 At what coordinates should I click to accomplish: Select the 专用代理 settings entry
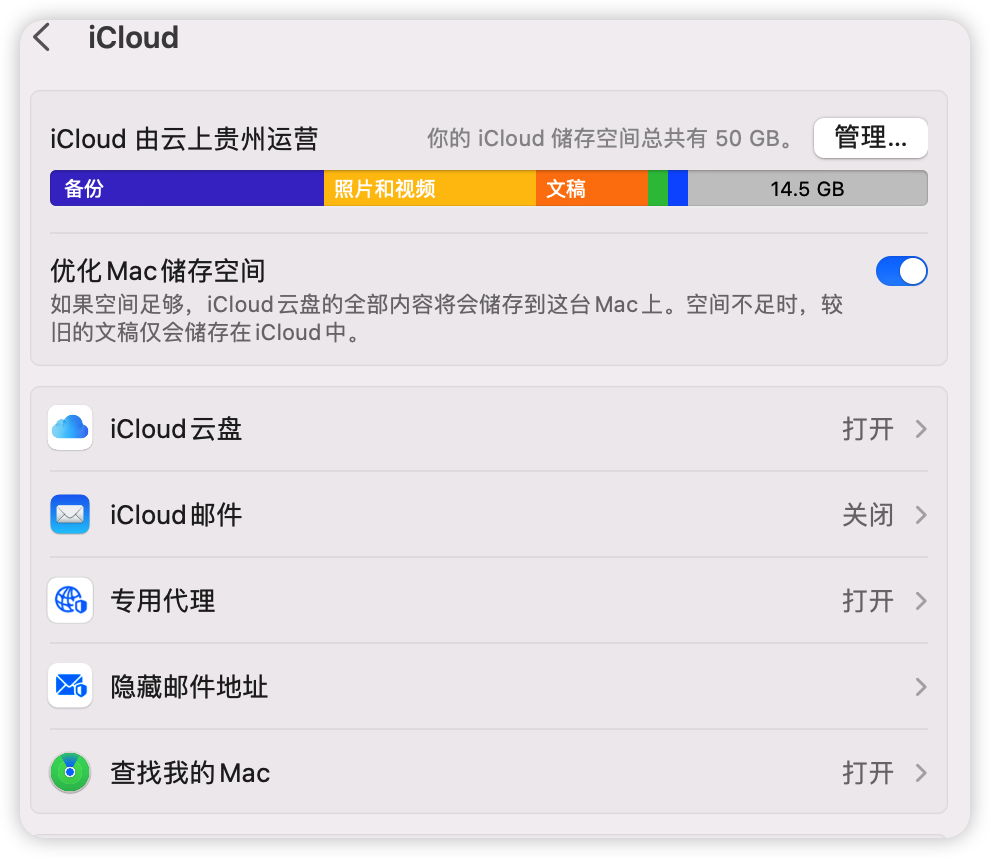tap(400, 600)
